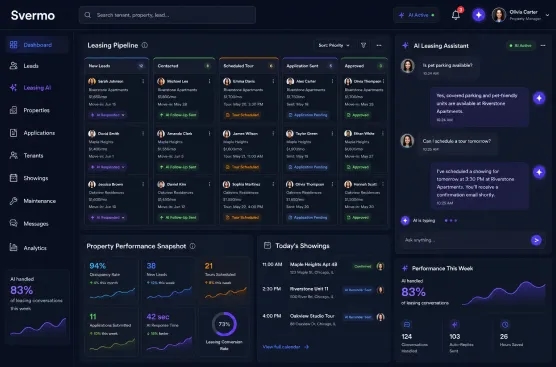Open Ethan White's lead card name

(x=364, y=134)
